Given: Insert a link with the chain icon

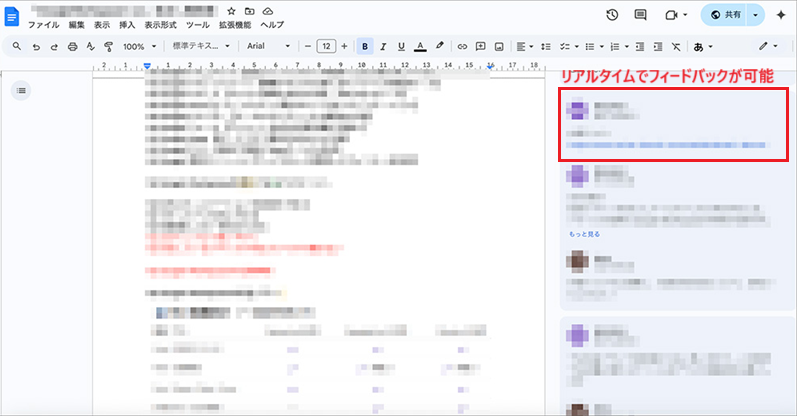Looking at the screenshot, I should (x=462, y=46).
